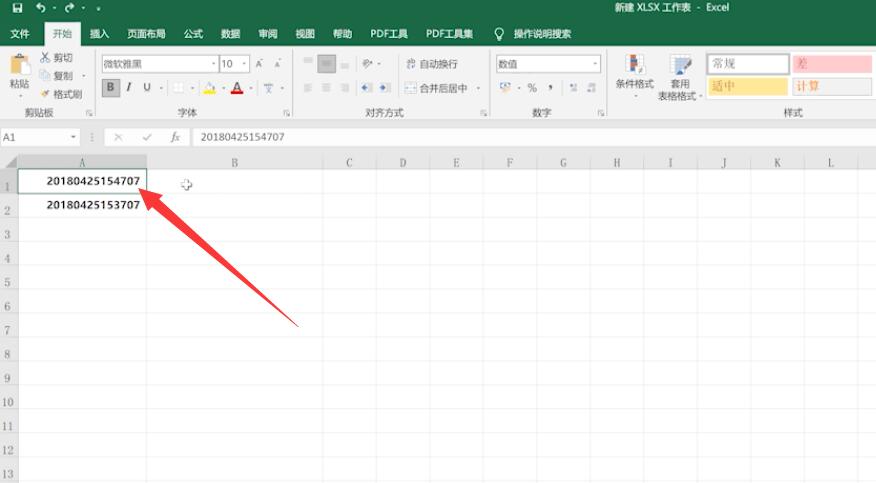876x483 pixels.
Task: Click Decrease Font Size icon
Action: 277,64
